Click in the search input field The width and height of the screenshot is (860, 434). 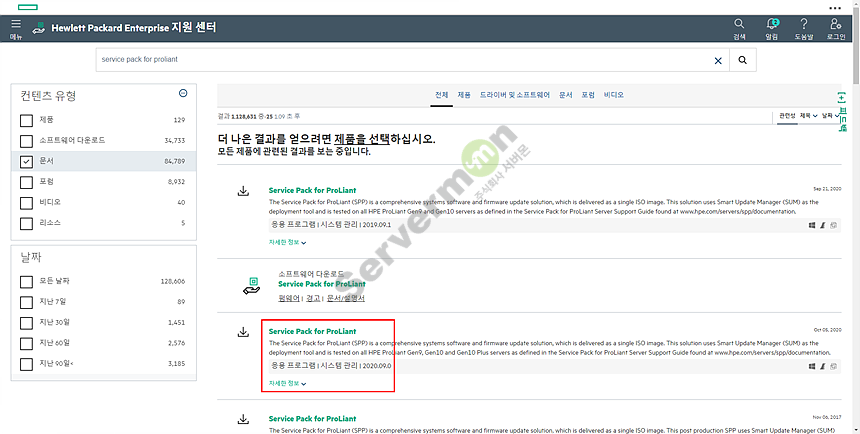pos(412,60)
